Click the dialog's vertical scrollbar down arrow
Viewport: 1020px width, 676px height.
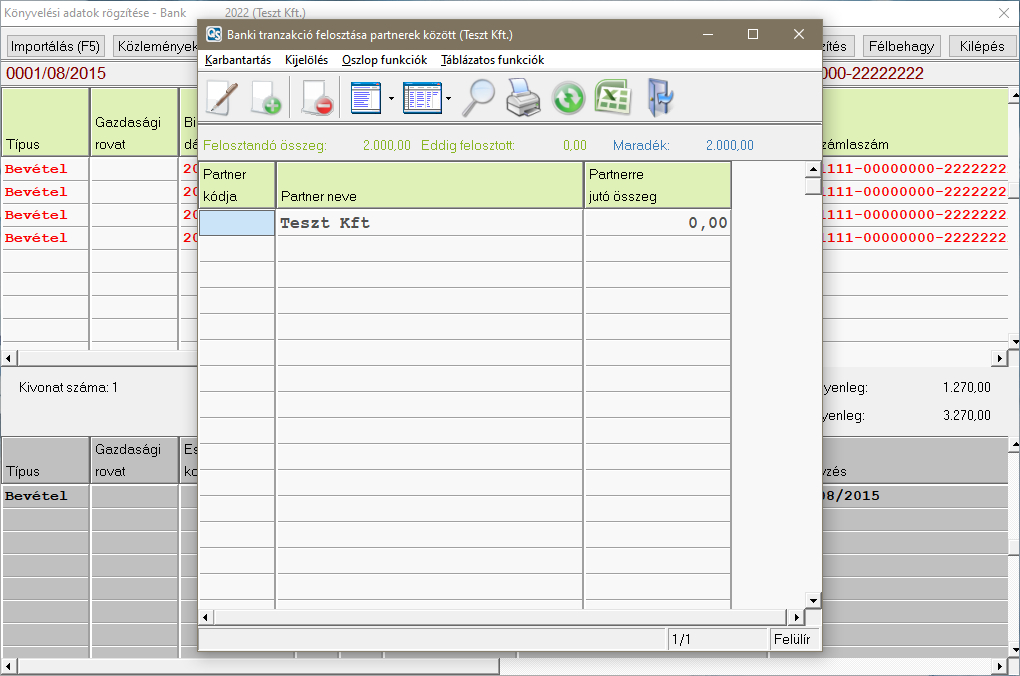(813, 600)
